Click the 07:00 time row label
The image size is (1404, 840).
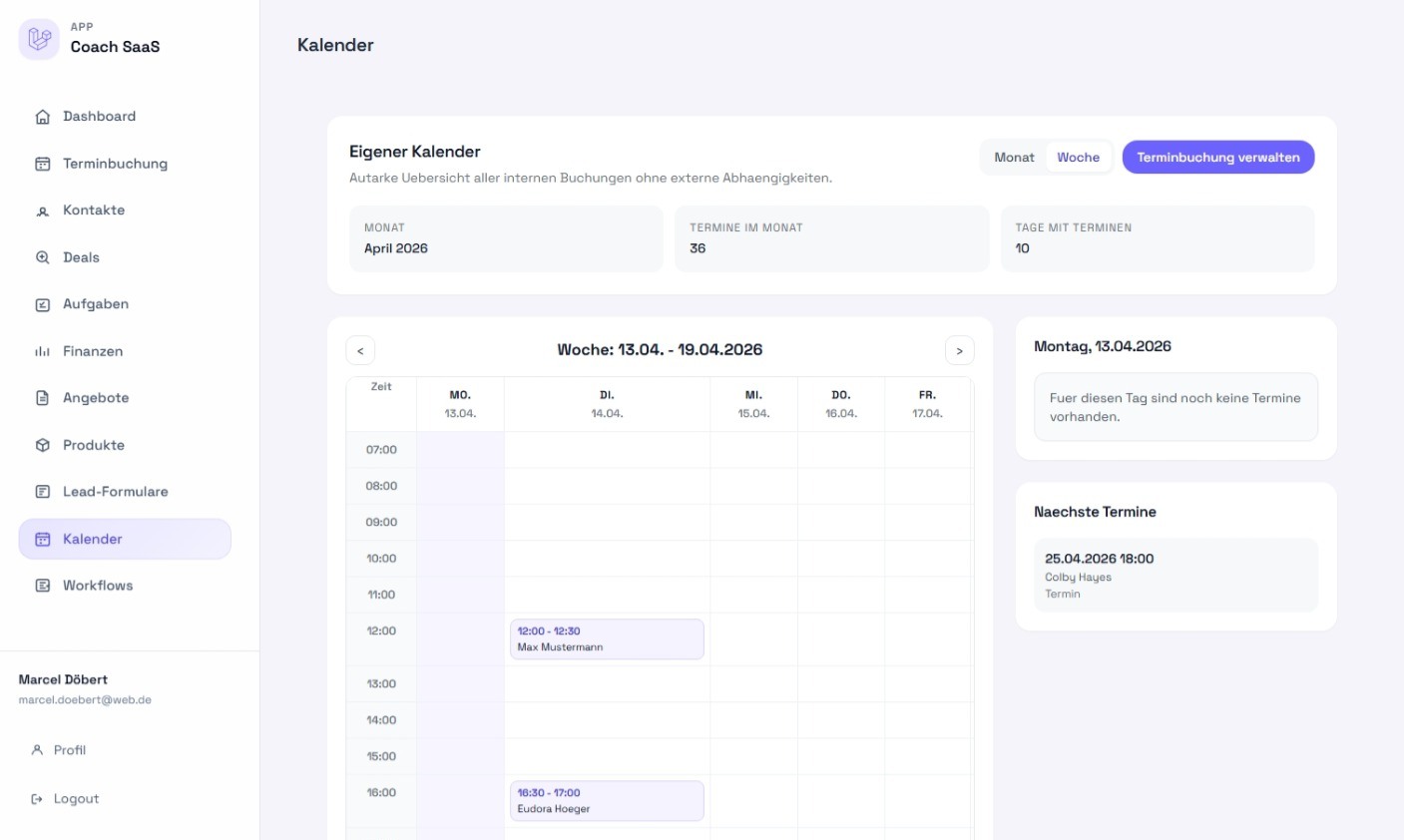381,450
